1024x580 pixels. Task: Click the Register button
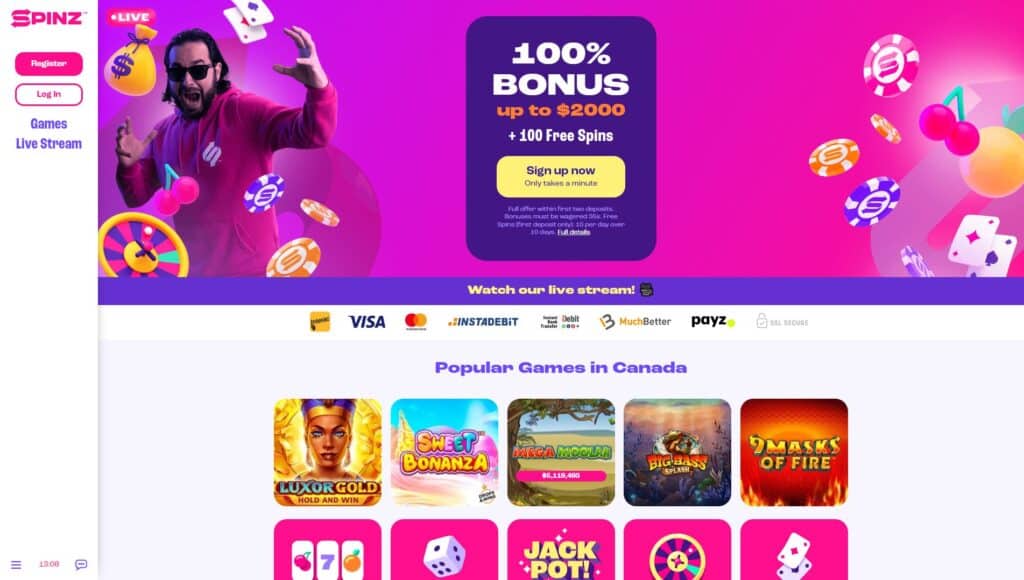click(49, 63)
